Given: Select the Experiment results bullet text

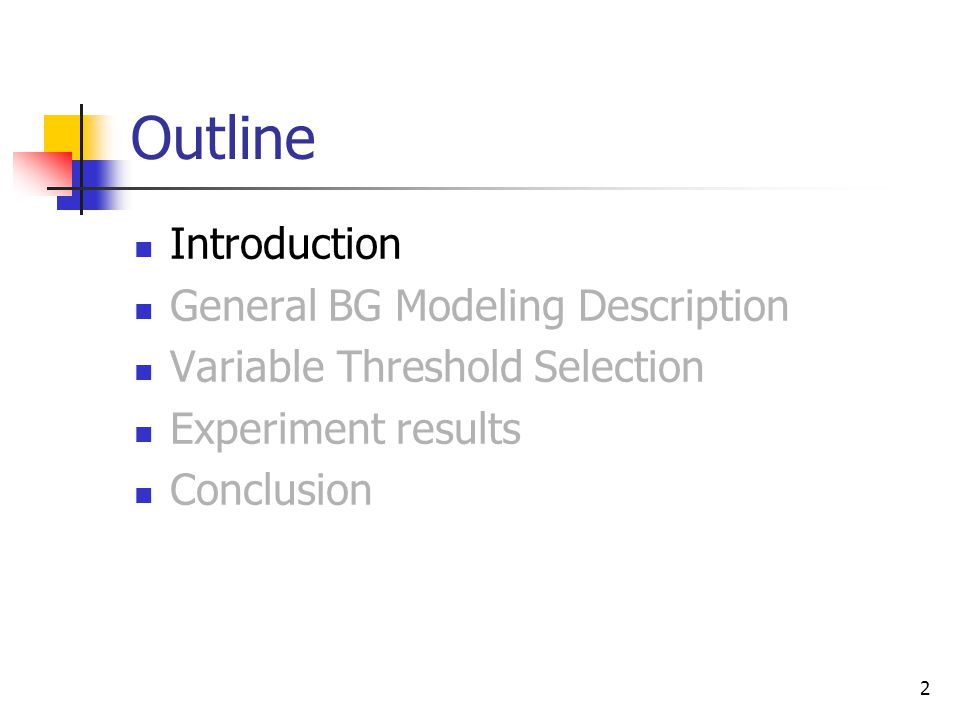Looking at the screenshot, I should pyautogui.click(x=345, y=430).
